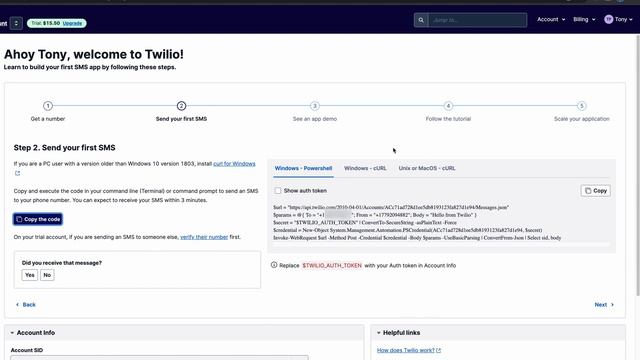Answer Yes to received message
640x360 pixels.
pos(29,275)
